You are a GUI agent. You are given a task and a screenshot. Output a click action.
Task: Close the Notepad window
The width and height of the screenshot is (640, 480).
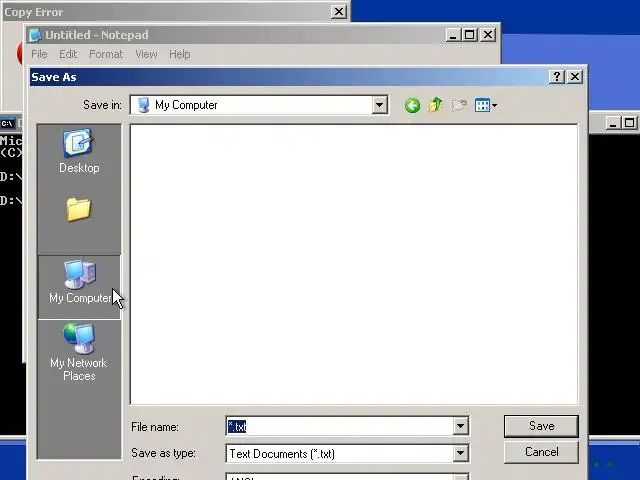click(488, 35)
